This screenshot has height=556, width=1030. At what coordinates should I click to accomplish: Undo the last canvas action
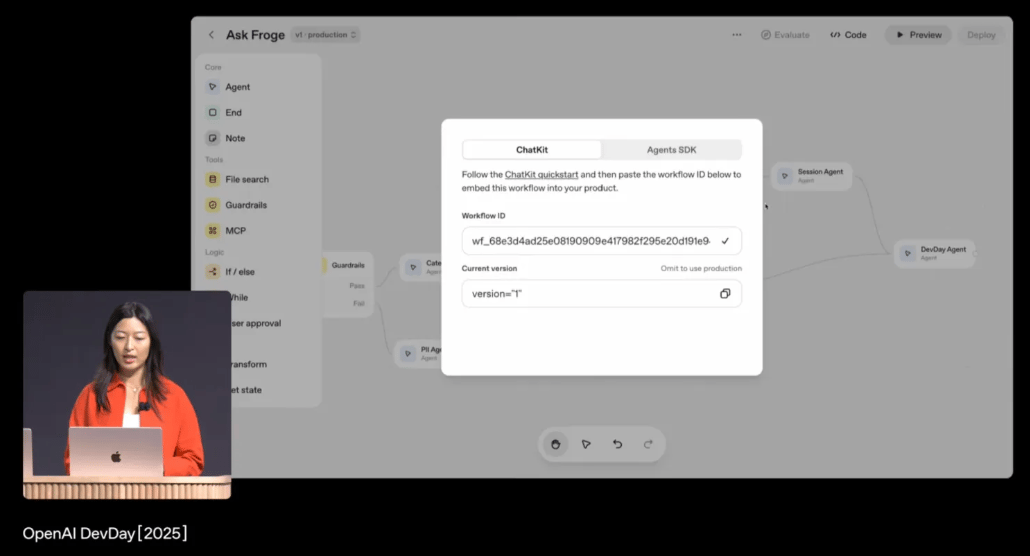(x=617, y=444)
